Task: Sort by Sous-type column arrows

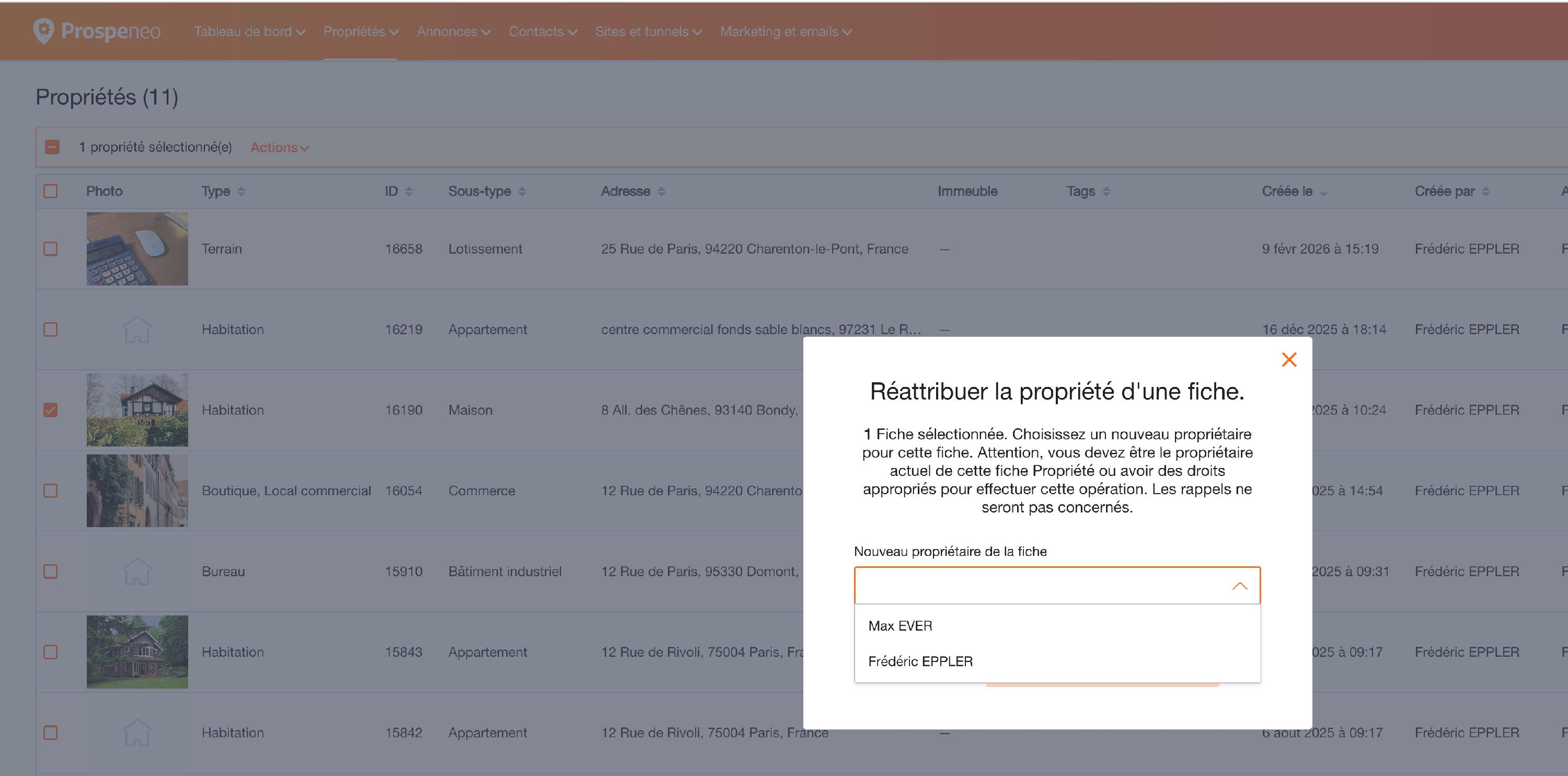Action: (522, 191)
